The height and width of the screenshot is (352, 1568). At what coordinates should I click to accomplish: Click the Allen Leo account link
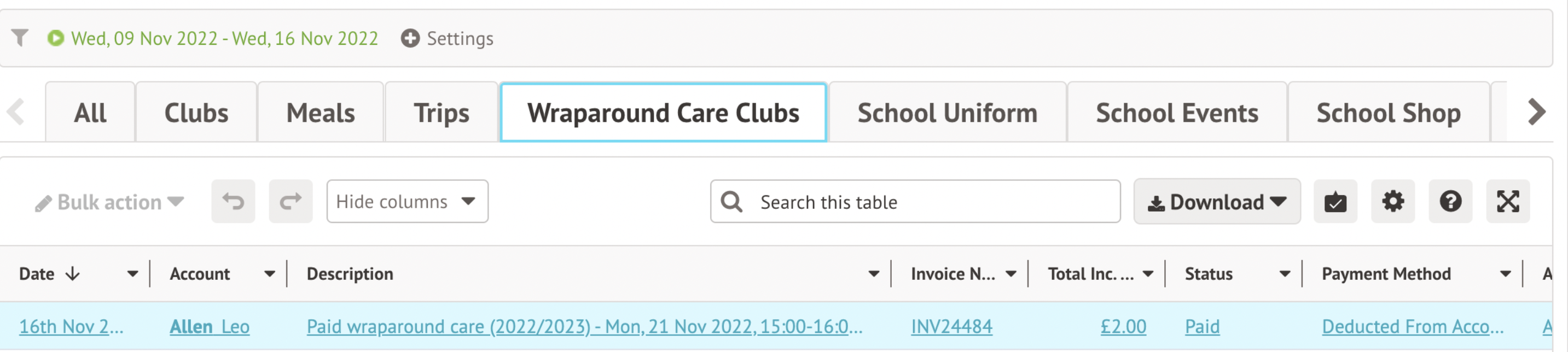pos(210,326)
